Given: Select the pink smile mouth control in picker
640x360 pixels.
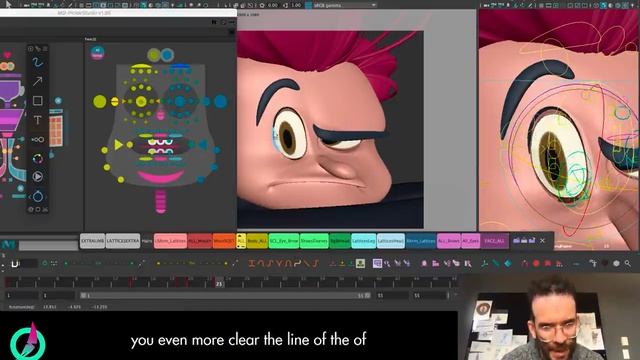Looking at the screenshot, I should click(160, 177).
